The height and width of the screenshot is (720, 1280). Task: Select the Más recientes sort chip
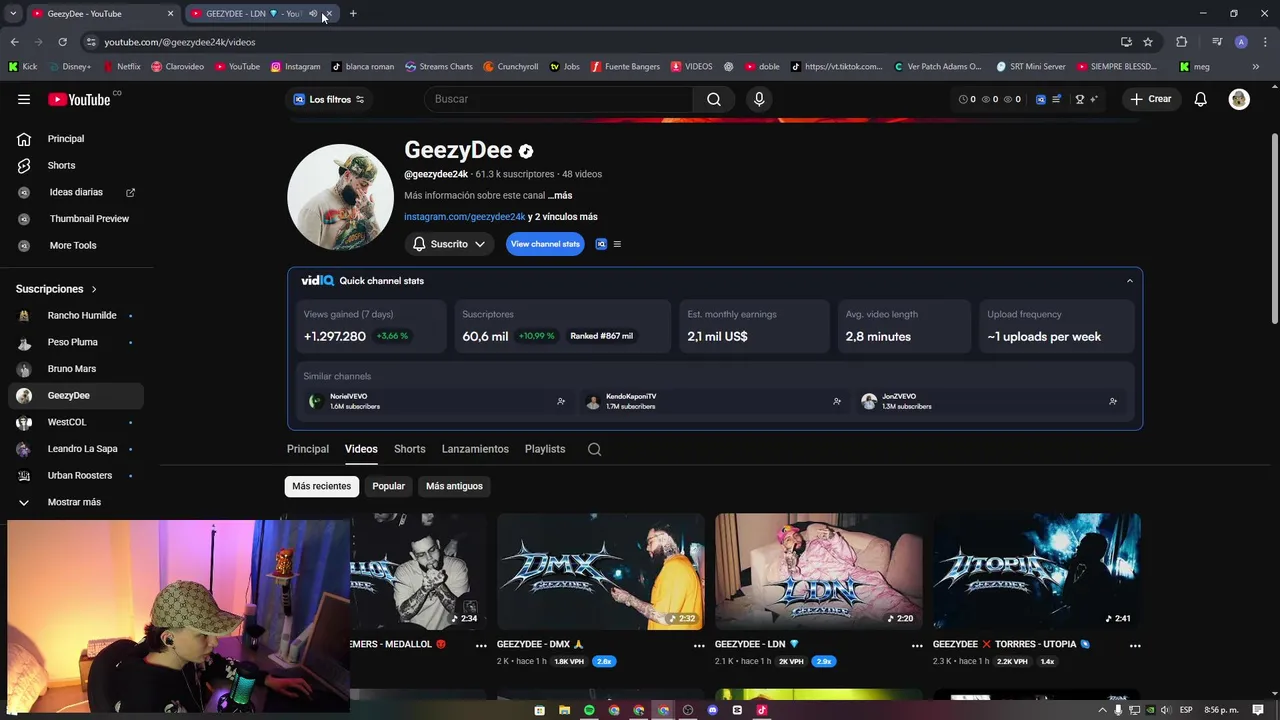pos(322,486)
